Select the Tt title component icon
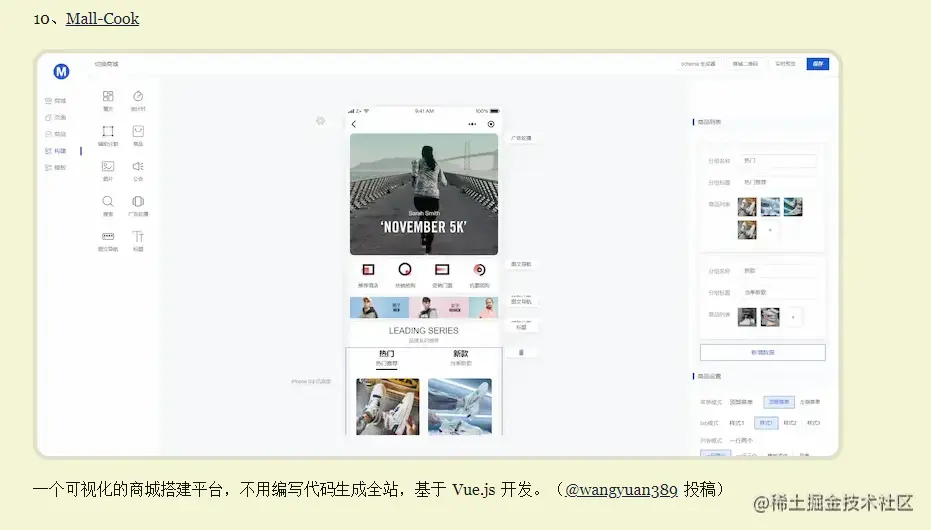Viewport: 931px width, 530px height. 138,236
